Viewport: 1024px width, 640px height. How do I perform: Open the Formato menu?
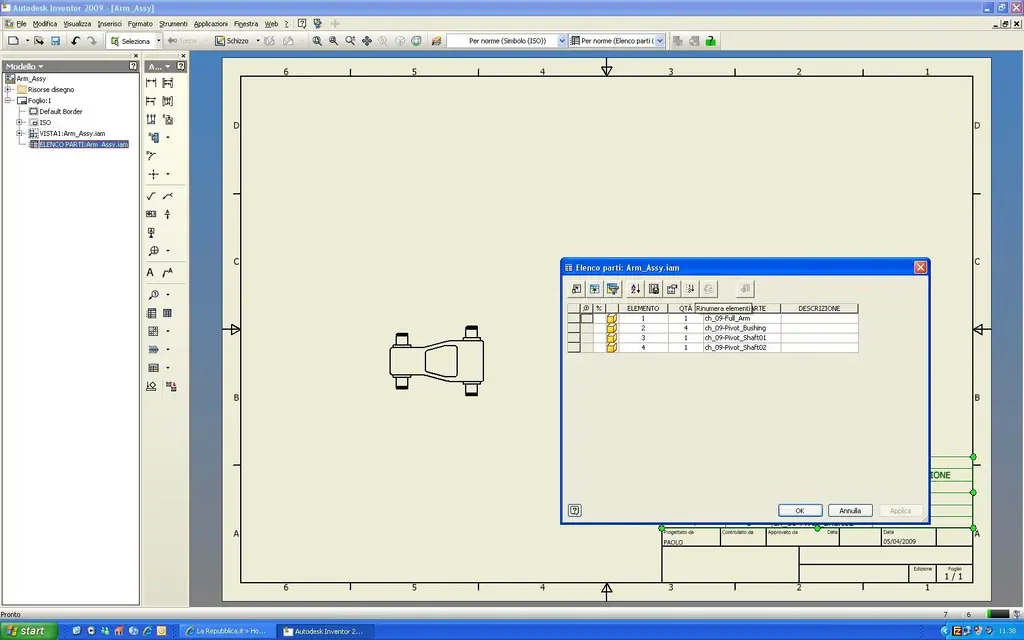click(140, 24)
